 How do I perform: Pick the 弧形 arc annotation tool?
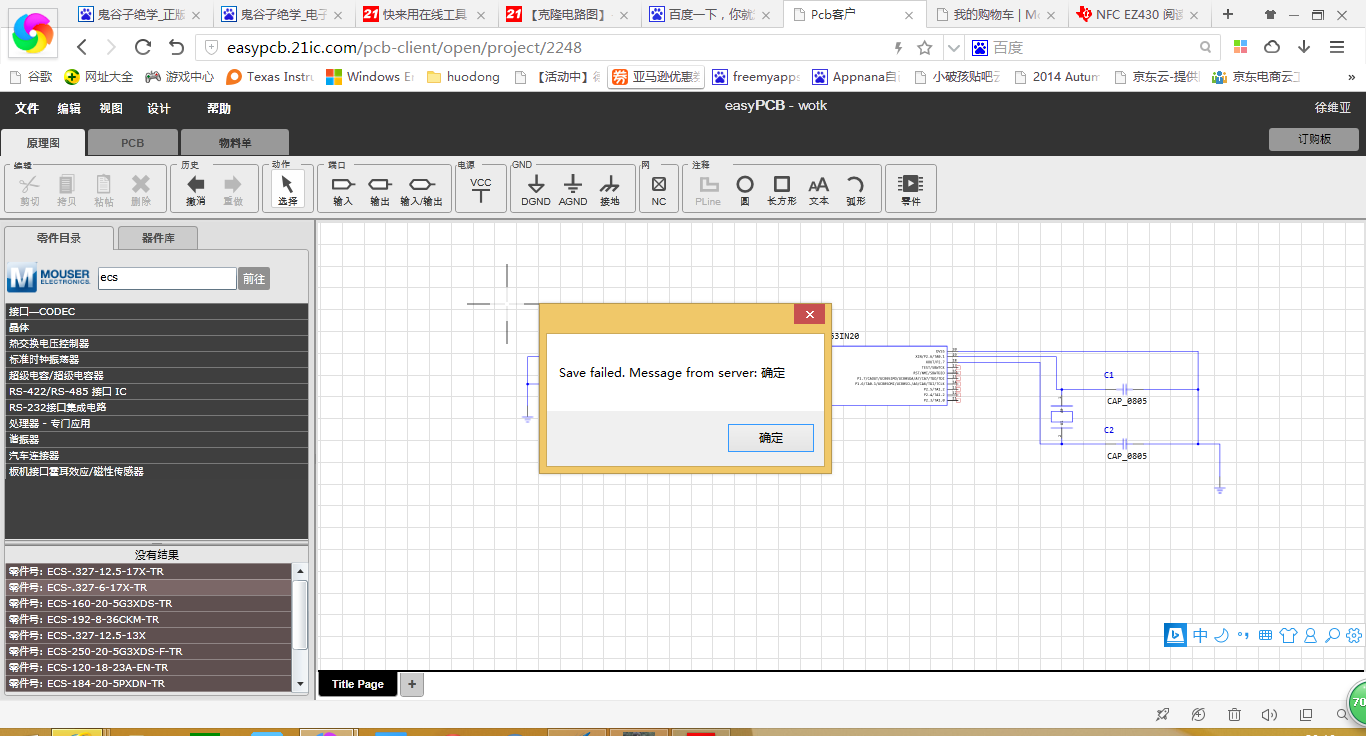856,188
